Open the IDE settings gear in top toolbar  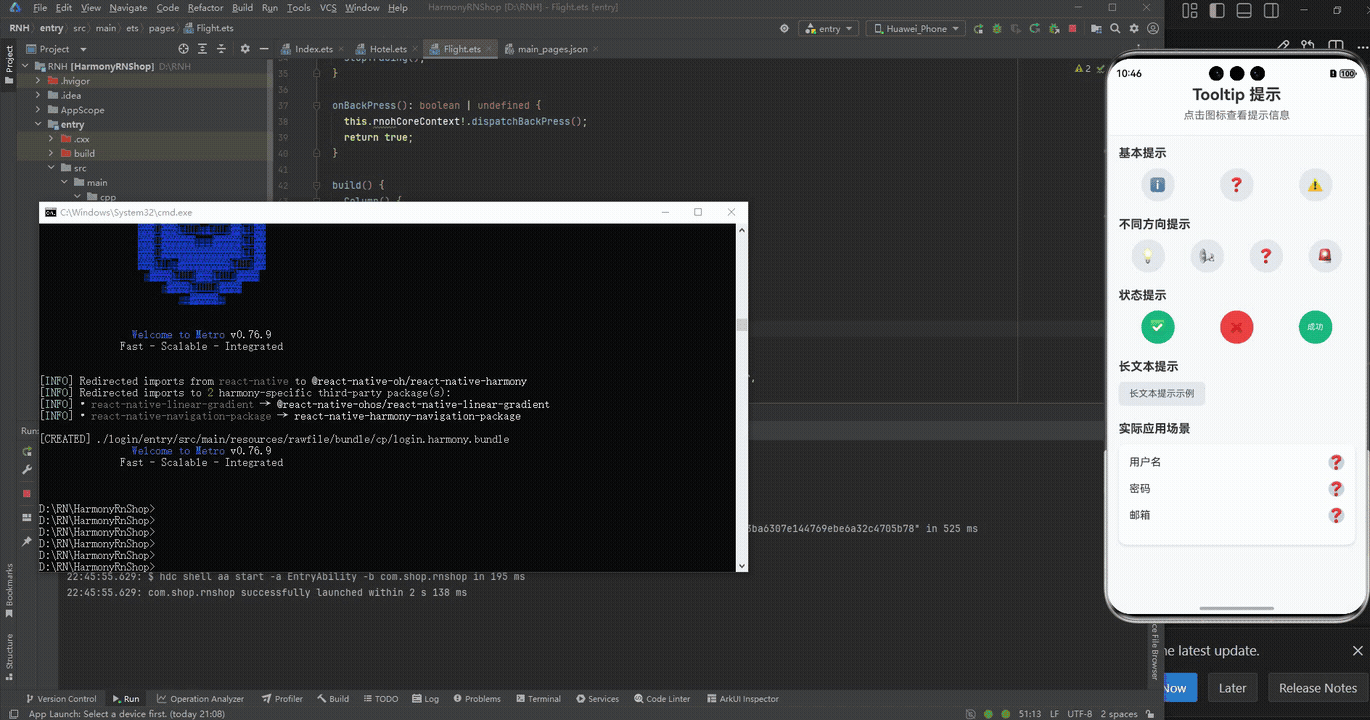pos(1134,29)
